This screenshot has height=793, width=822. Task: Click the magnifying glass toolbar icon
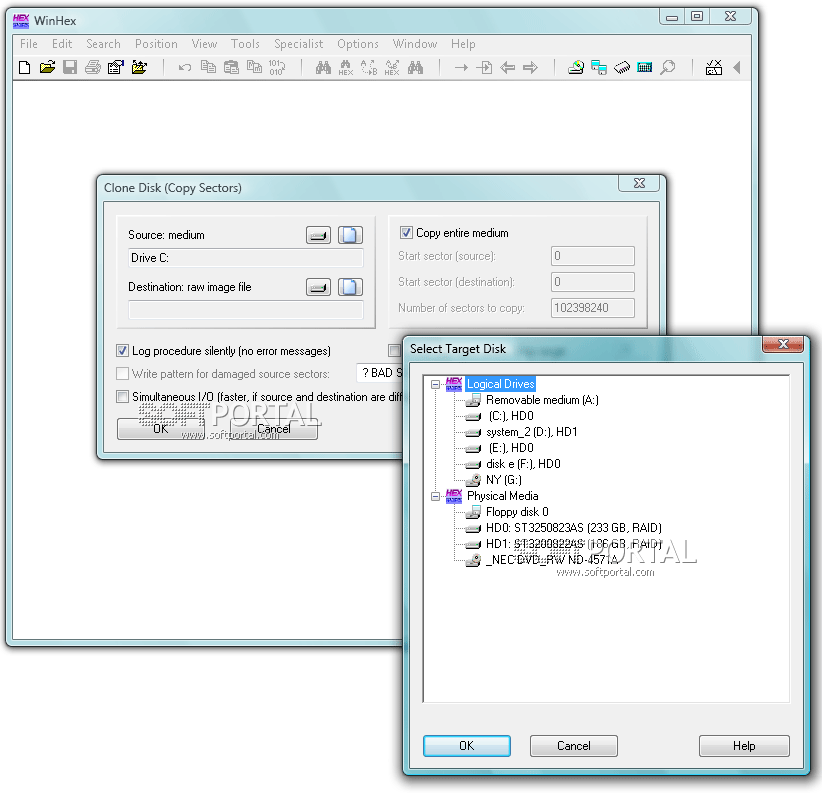point(667,68)
